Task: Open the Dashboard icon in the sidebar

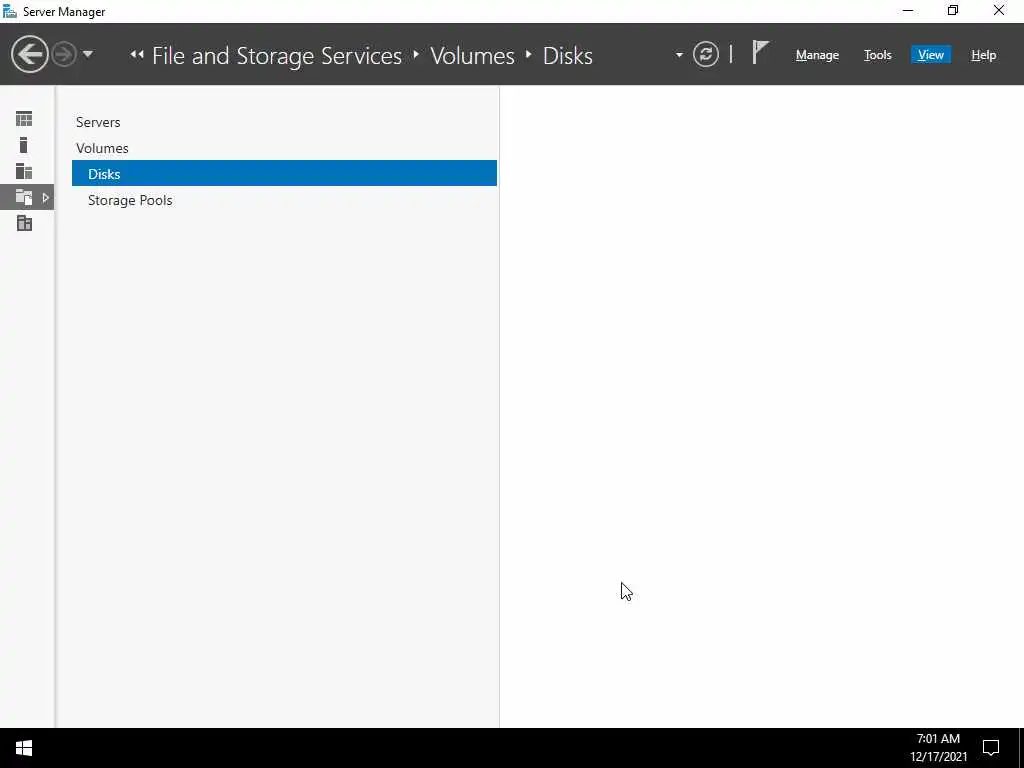Action: pos(24,119)
